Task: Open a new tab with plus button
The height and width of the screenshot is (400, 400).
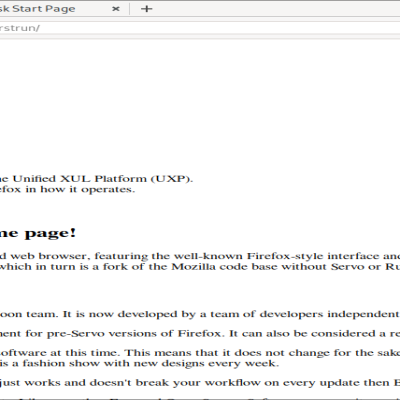Action: click(147, 9)
